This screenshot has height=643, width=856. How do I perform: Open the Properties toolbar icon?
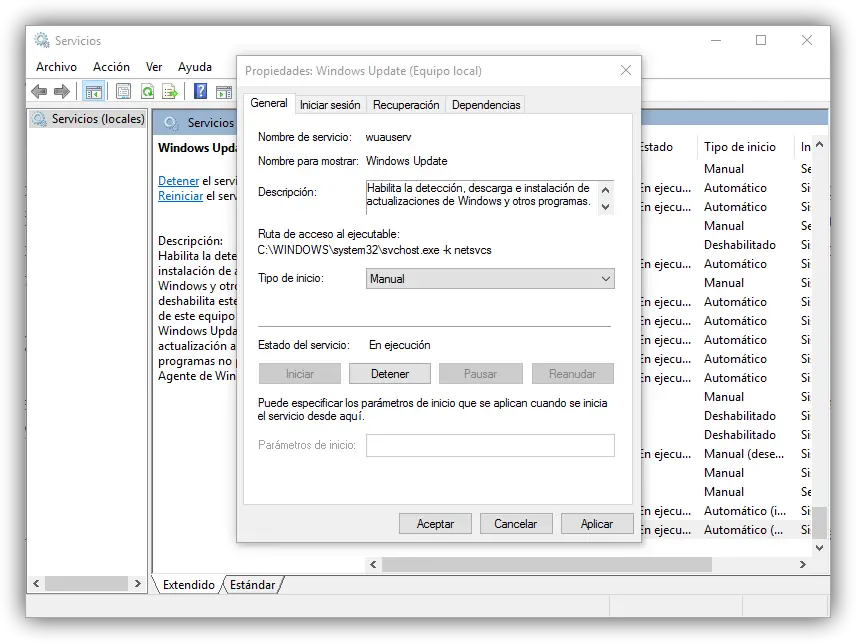[123, 92]
